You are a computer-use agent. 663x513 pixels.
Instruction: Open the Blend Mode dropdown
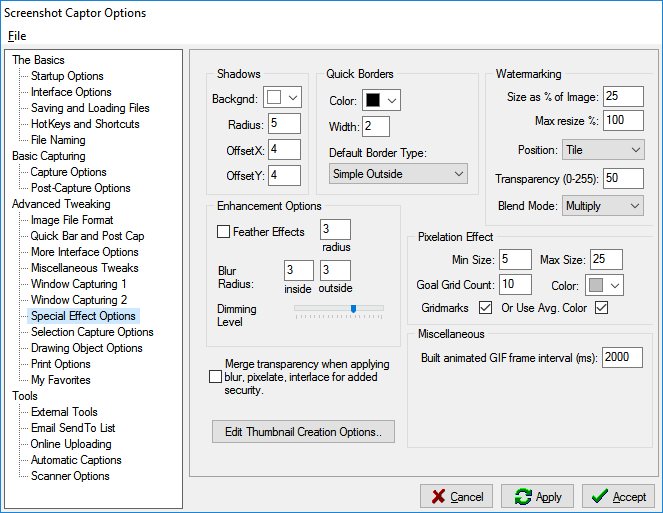(x=603, y=205)
